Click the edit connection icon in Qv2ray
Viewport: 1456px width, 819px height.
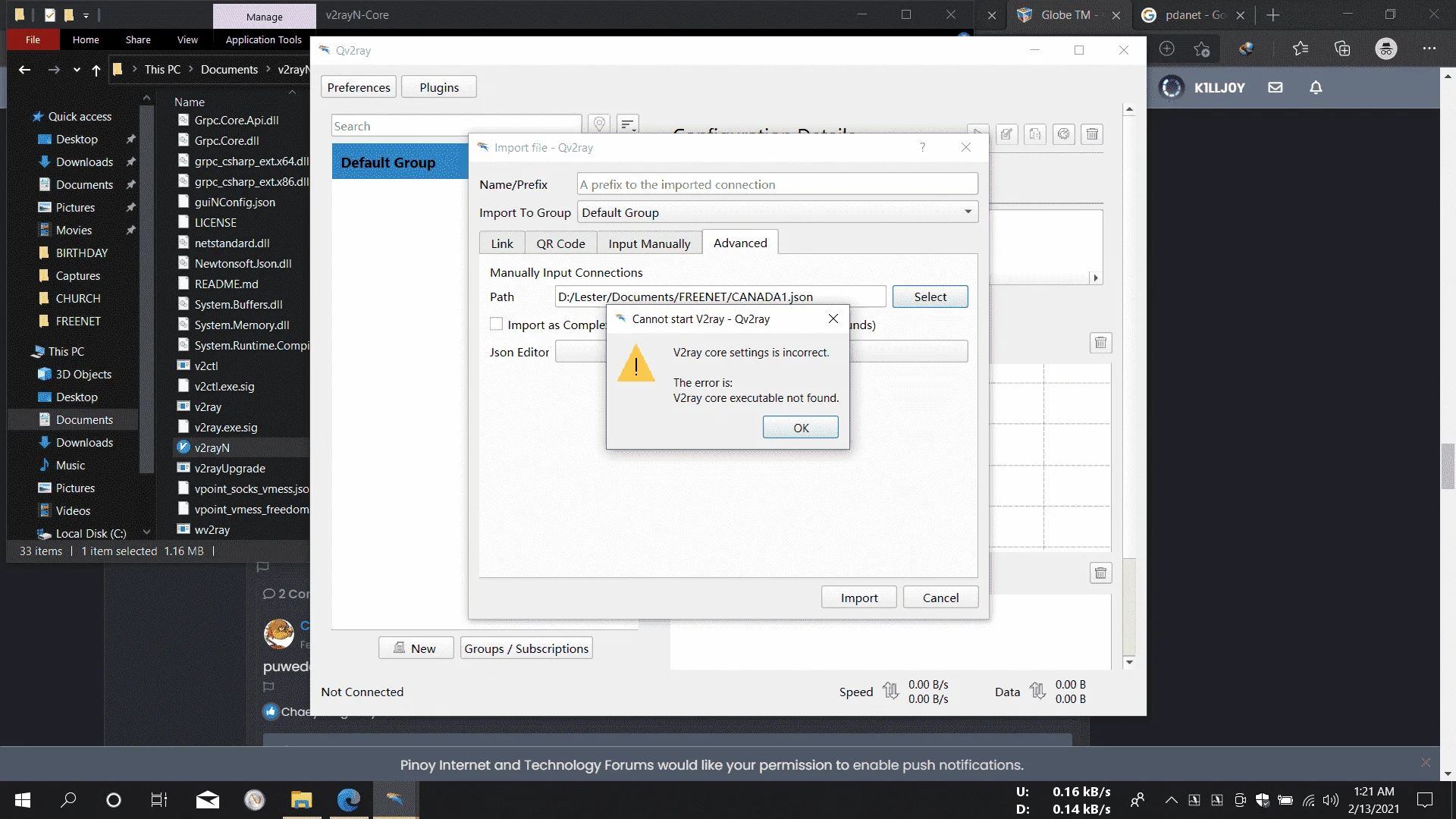click(x=1006, y=134)
